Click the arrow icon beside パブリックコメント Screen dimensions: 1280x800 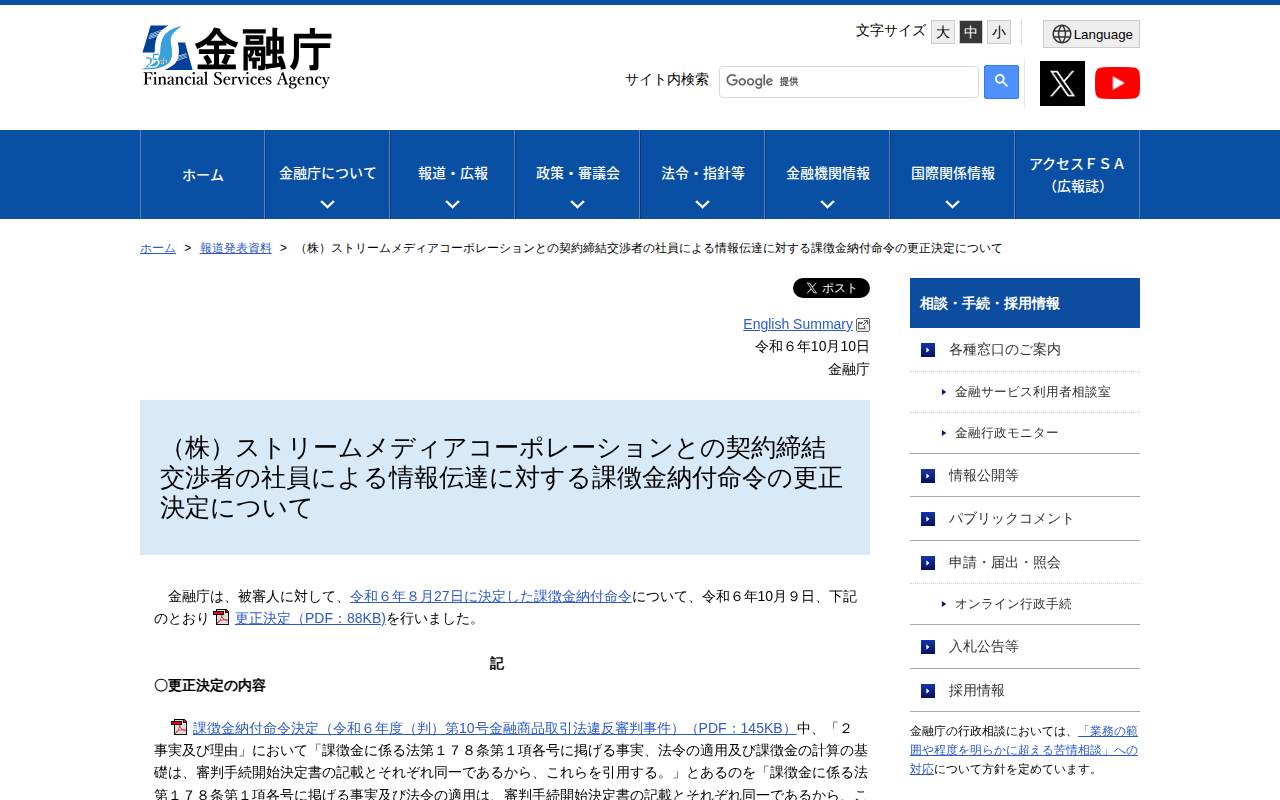coord(928,519)
